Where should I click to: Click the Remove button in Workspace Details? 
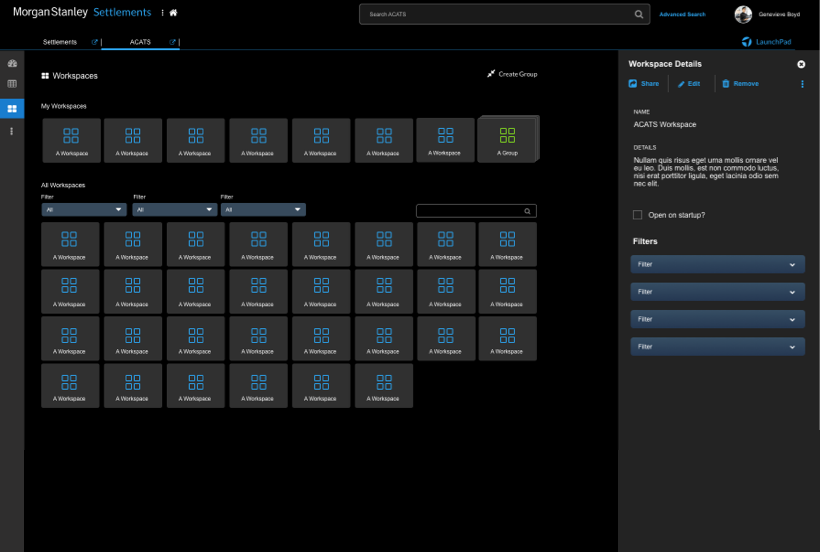740,84
